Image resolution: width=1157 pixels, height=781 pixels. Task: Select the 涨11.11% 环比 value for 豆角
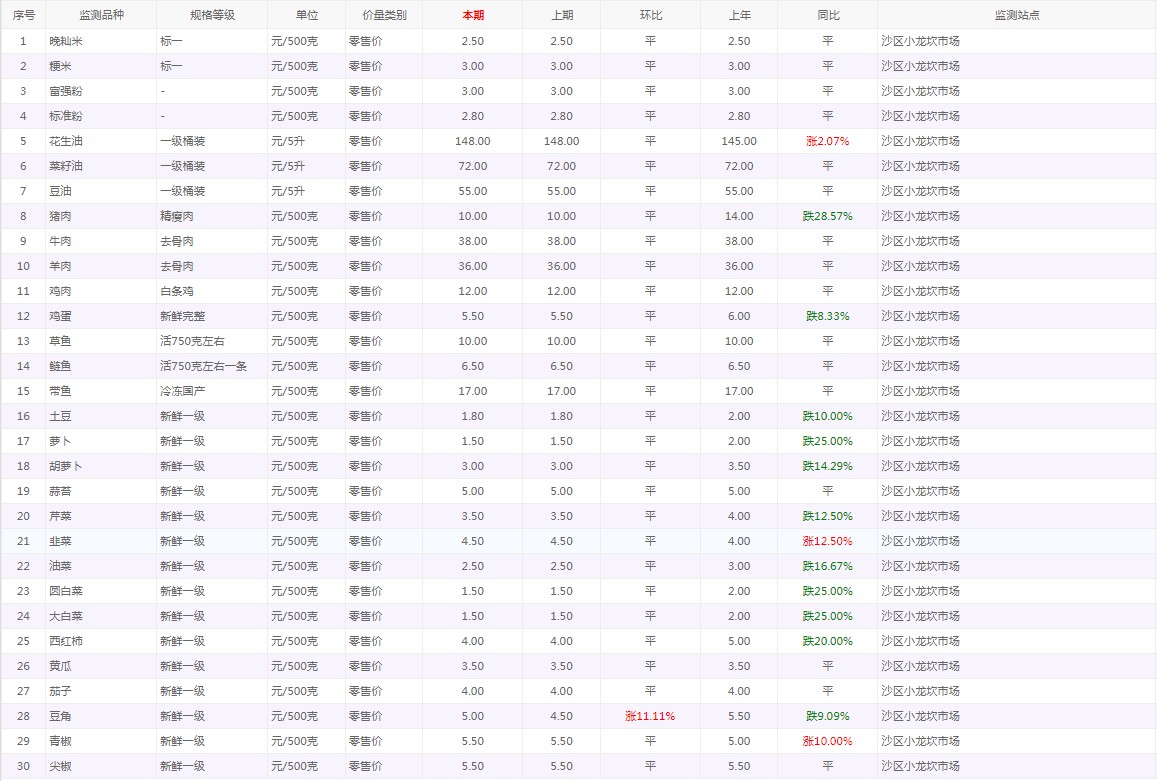pos(650,716)
